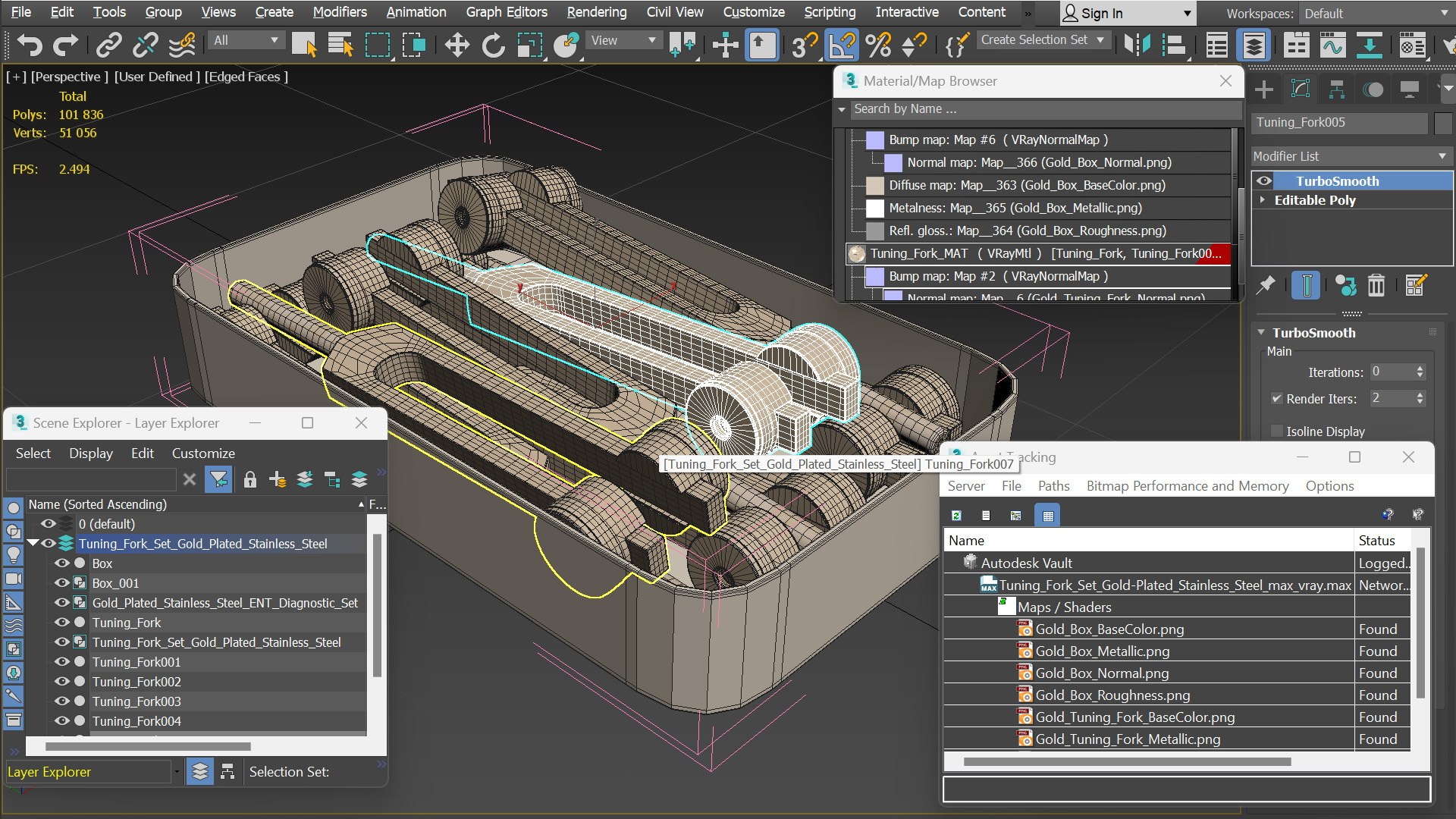Open the Create tab plus icon
This screenshot has height=819, width=1456.
(x=1264, y=89)
